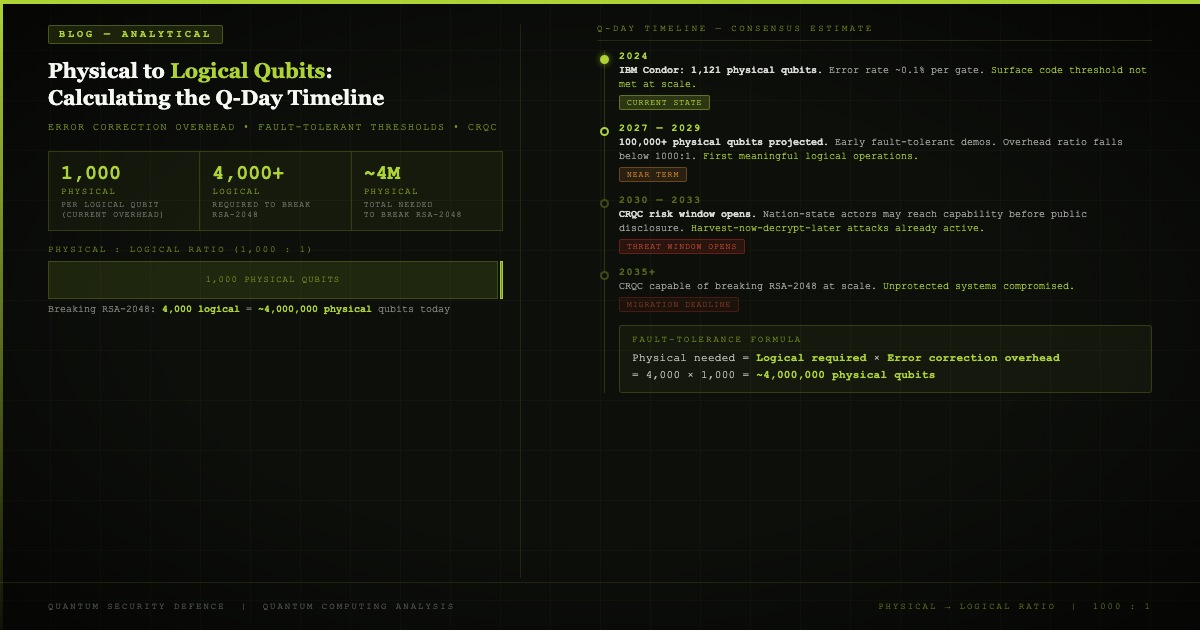Click the MIGRATION DEADLINE tag
The width and height of the screenshot is (1200, 630).
tap(679, 305)
